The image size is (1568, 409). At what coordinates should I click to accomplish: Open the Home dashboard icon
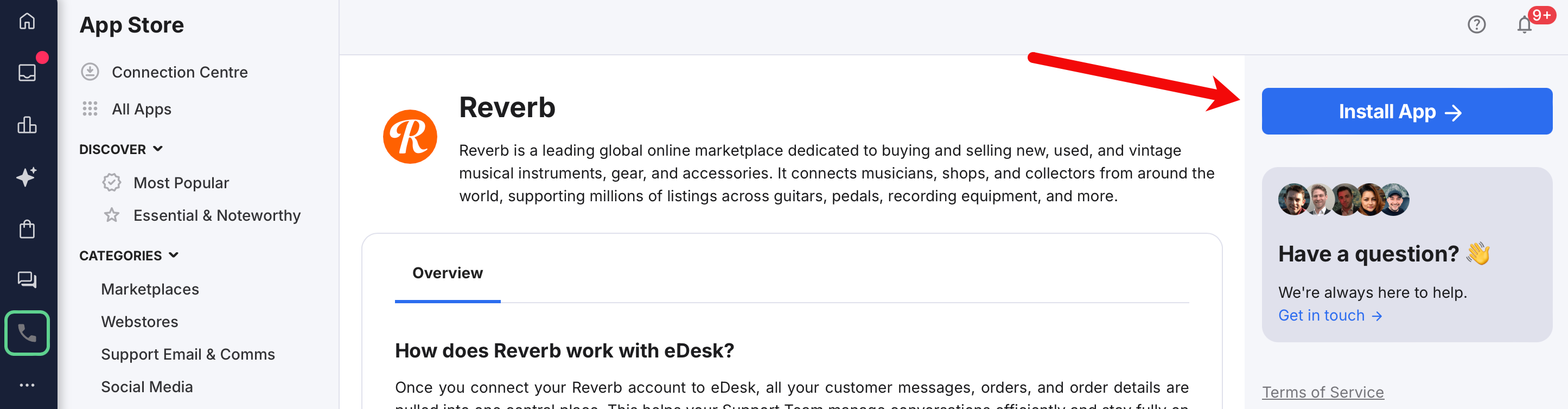pos(27,21)
